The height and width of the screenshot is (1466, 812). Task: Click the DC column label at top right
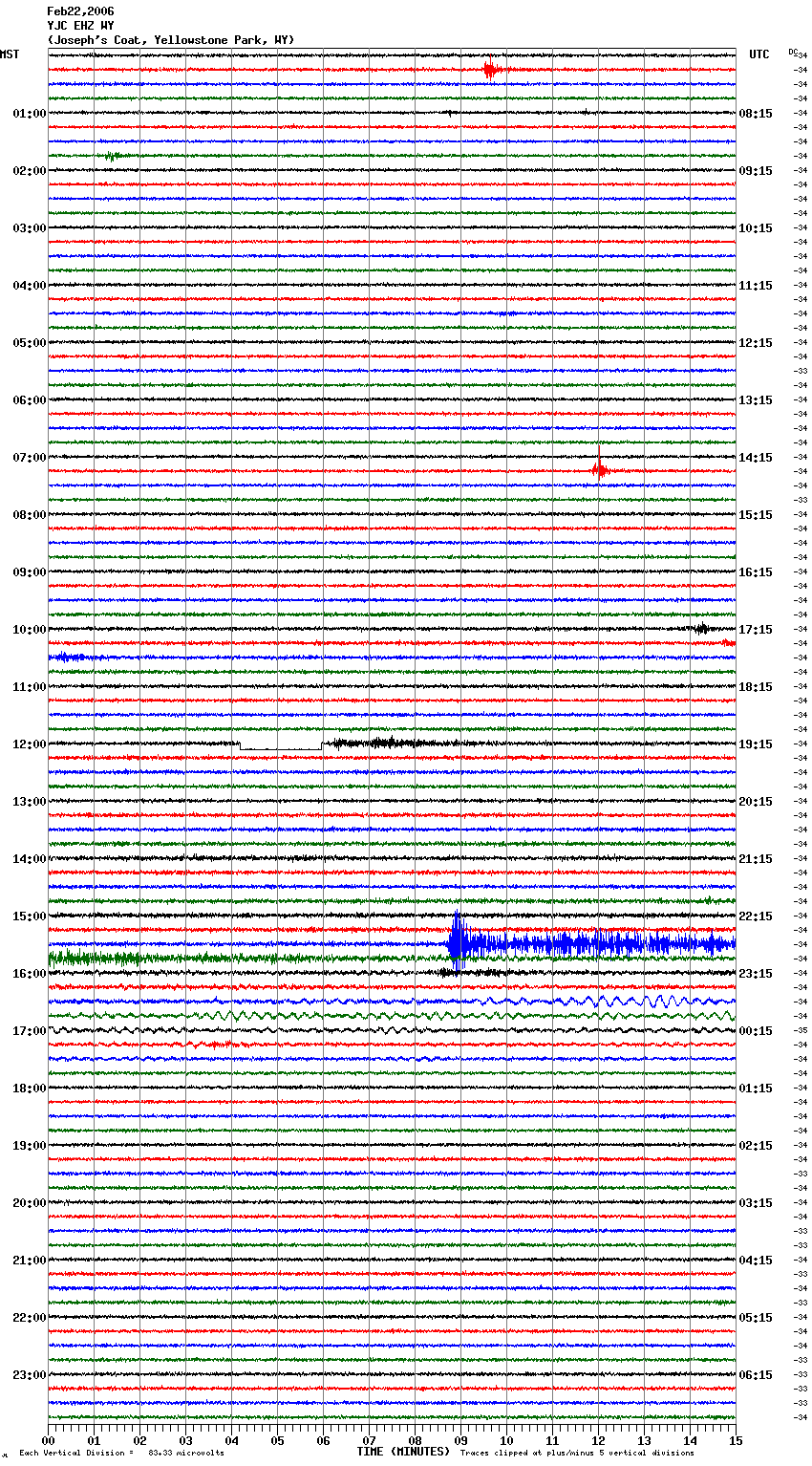[x=793, y=52]
